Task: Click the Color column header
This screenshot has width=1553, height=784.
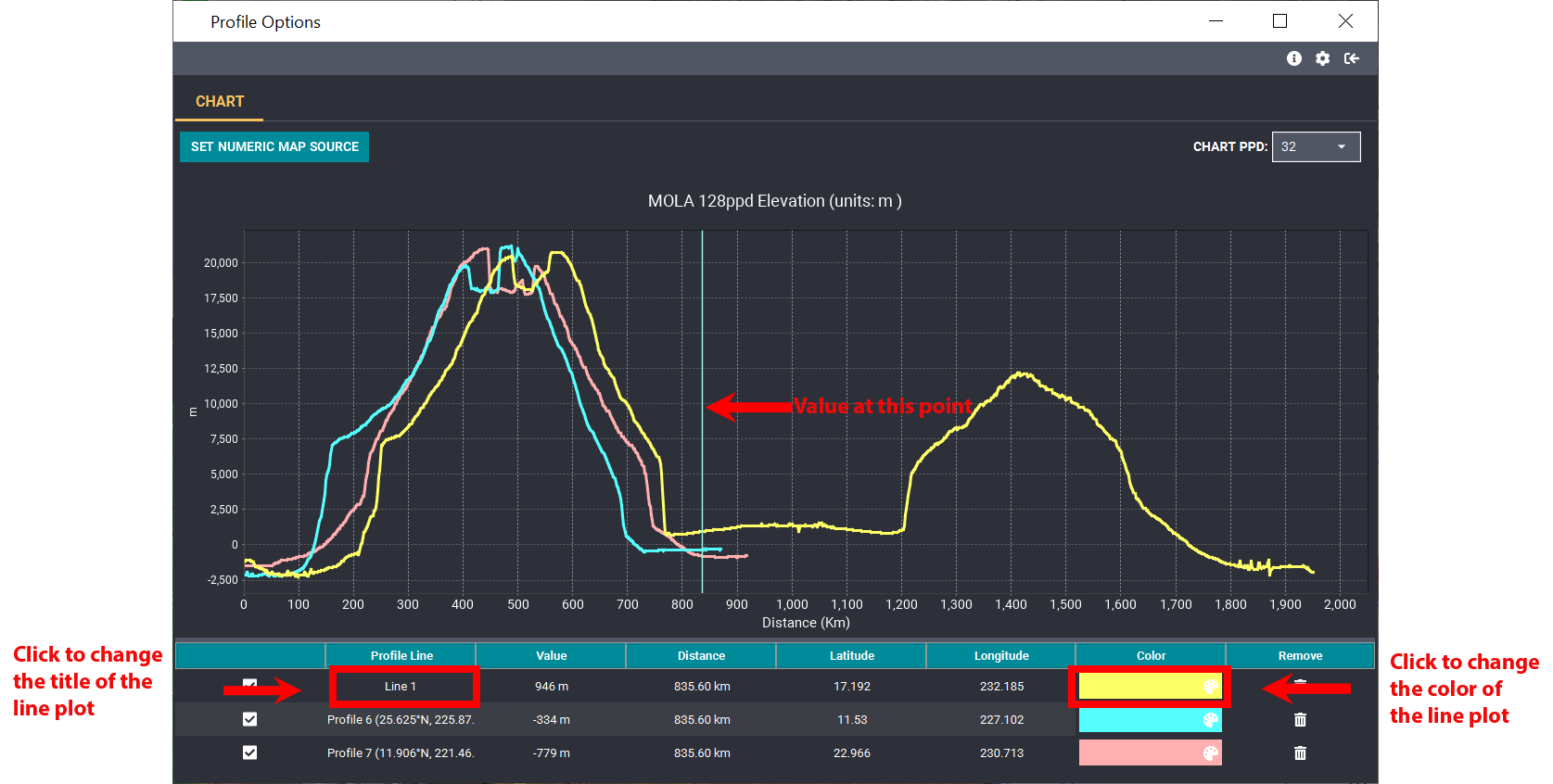Action: click(1151, 655)
